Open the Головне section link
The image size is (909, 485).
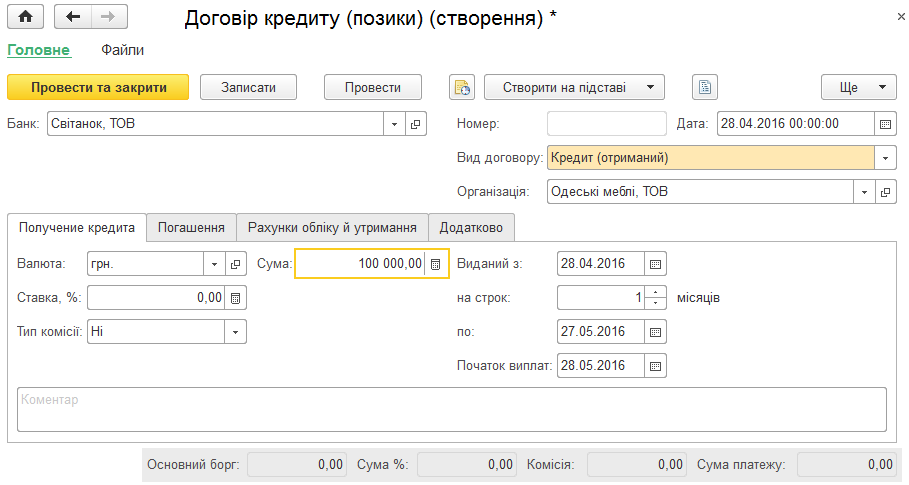(39, 50)
